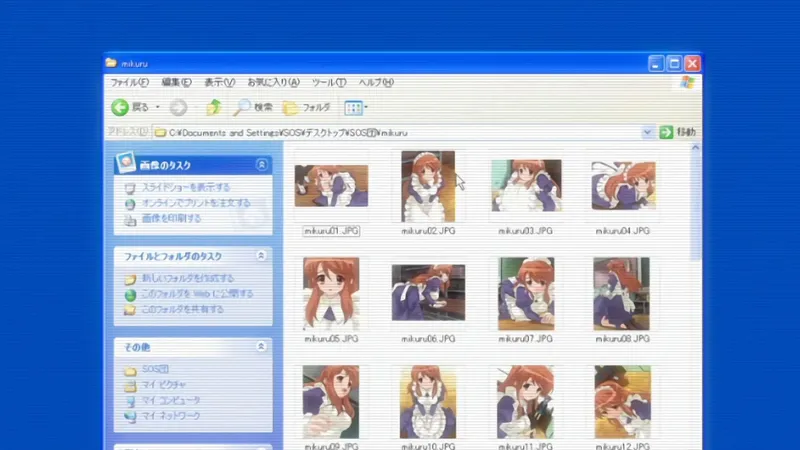Click the 画像を印刷する link

coord(171,218)
